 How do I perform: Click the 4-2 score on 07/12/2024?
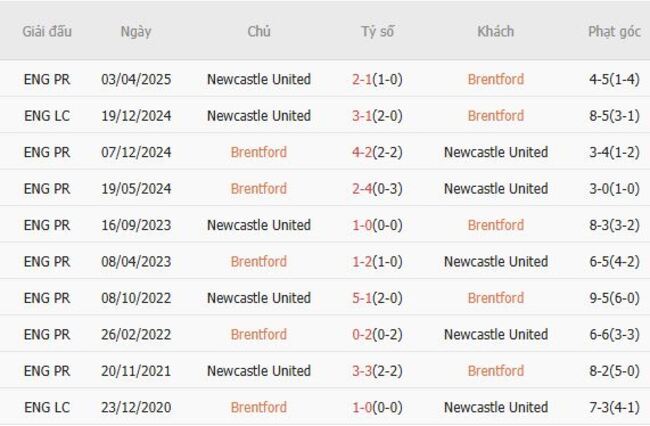pos(362,152)
